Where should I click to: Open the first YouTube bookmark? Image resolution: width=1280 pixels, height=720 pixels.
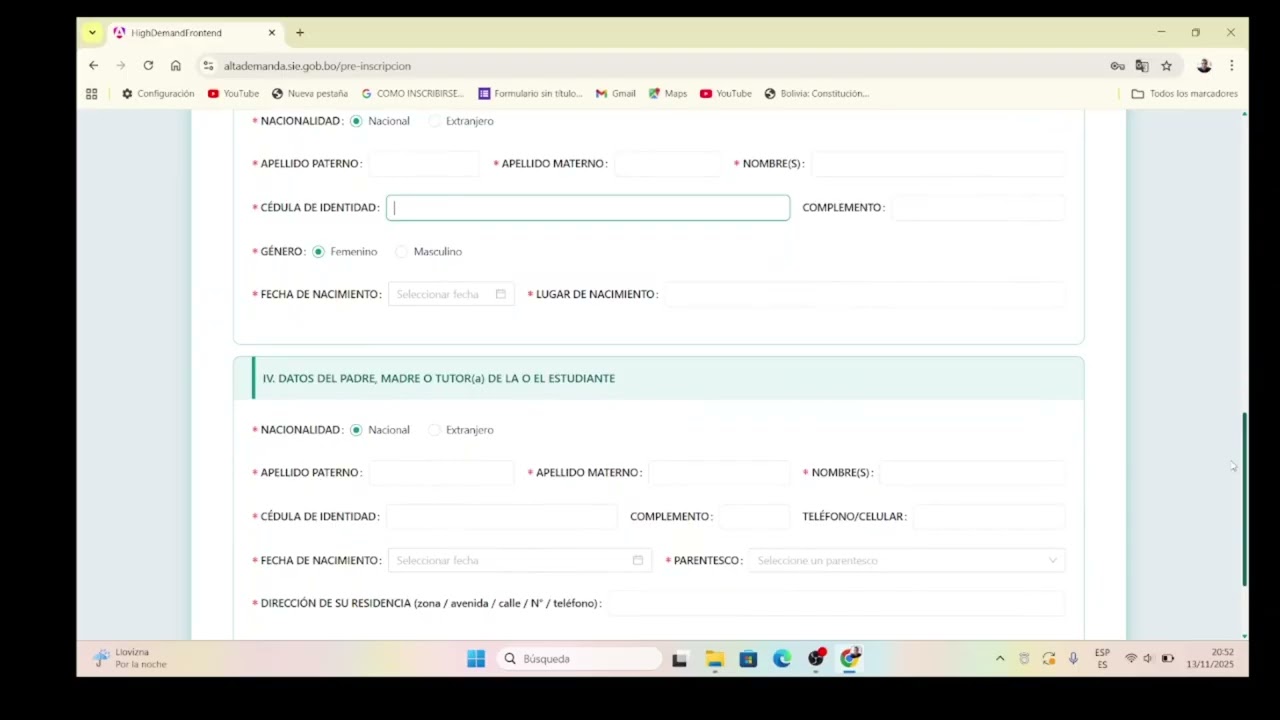pos(233,94)
